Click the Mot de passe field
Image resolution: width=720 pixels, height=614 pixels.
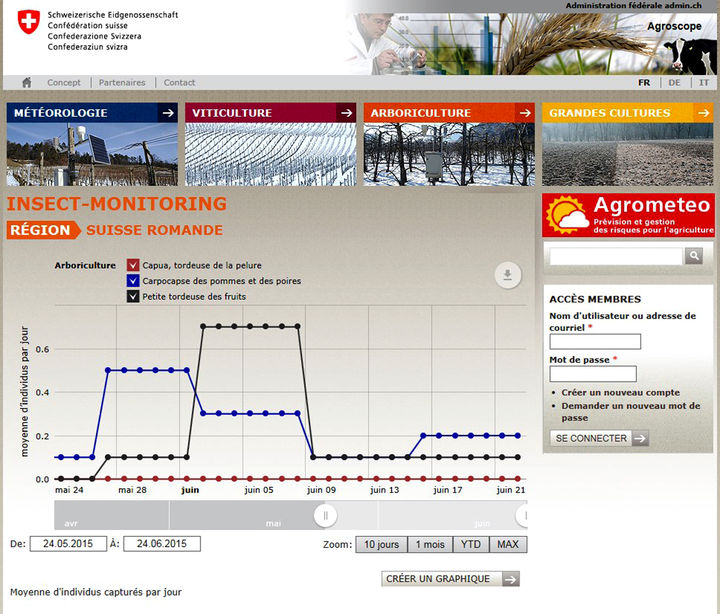coord(593,374)
